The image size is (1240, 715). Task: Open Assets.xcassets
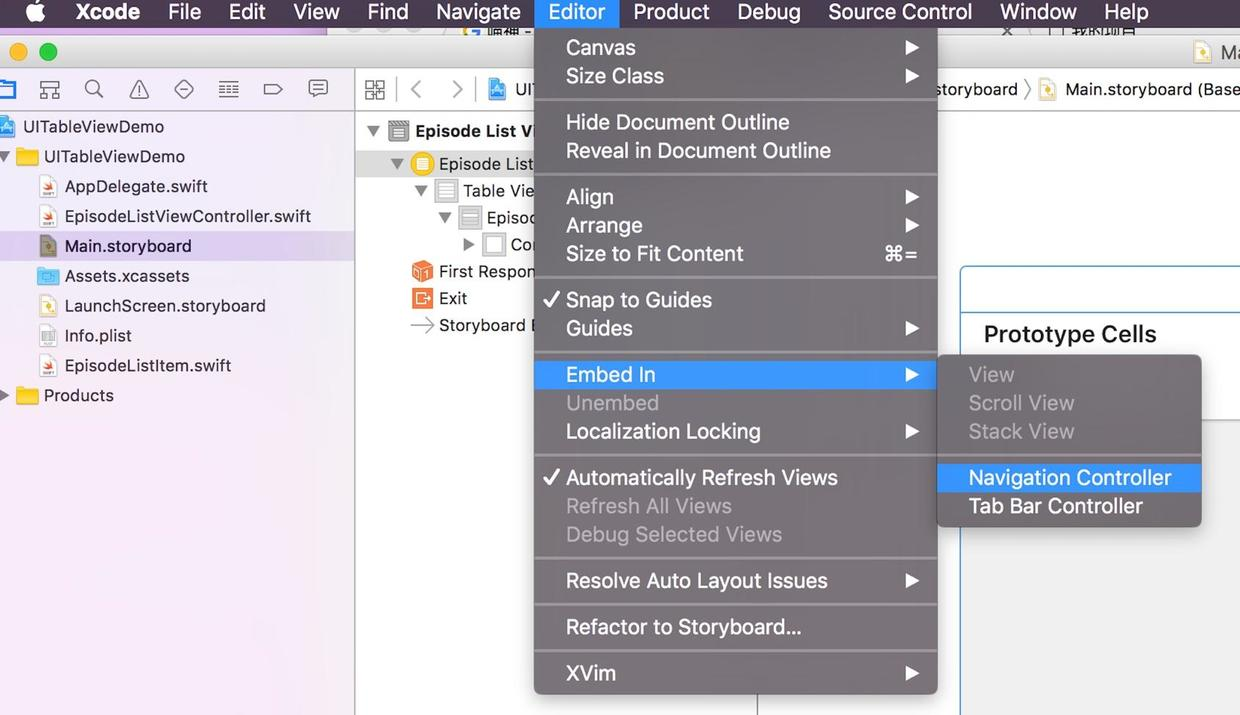(127, 276)
